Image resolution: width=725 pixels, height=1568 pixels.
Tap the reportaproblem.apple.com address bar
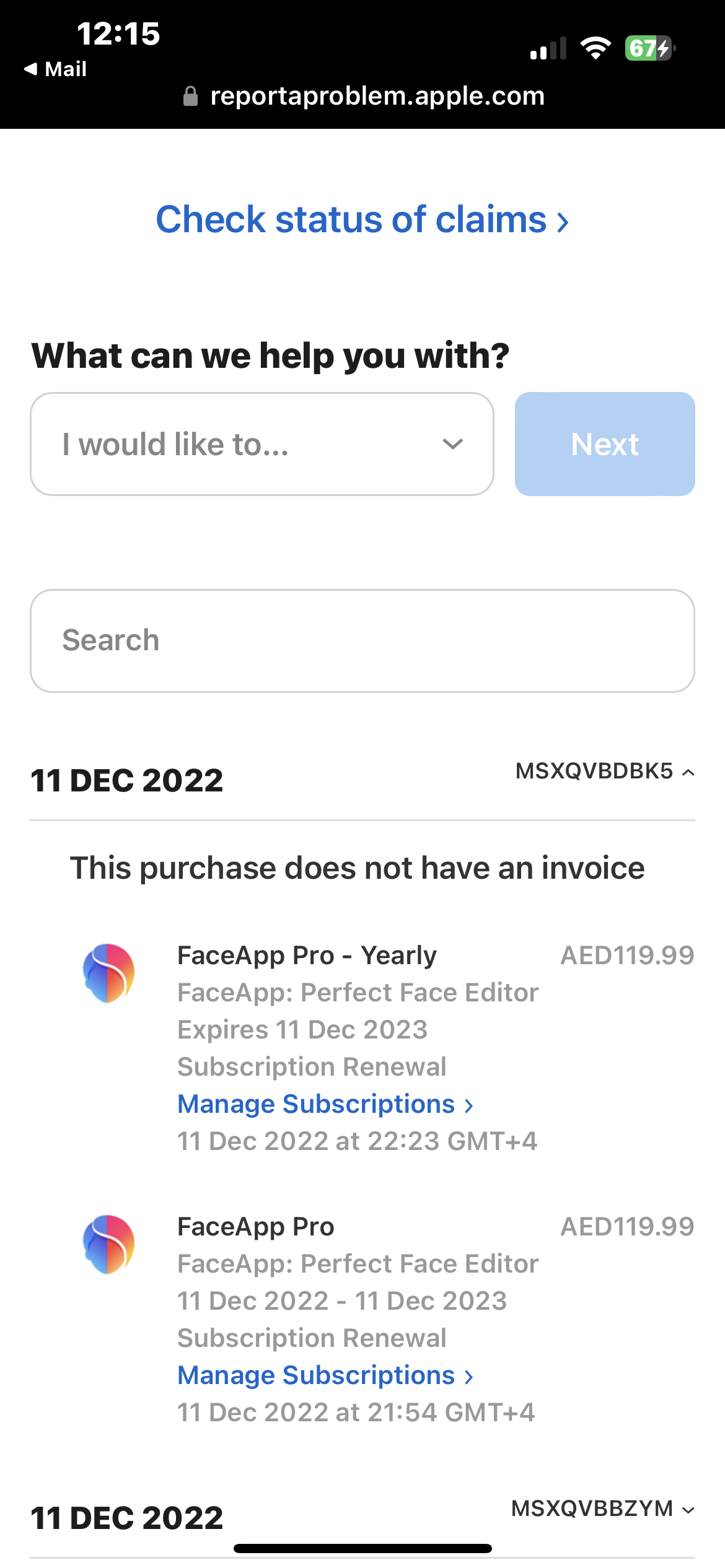(364, 96)
